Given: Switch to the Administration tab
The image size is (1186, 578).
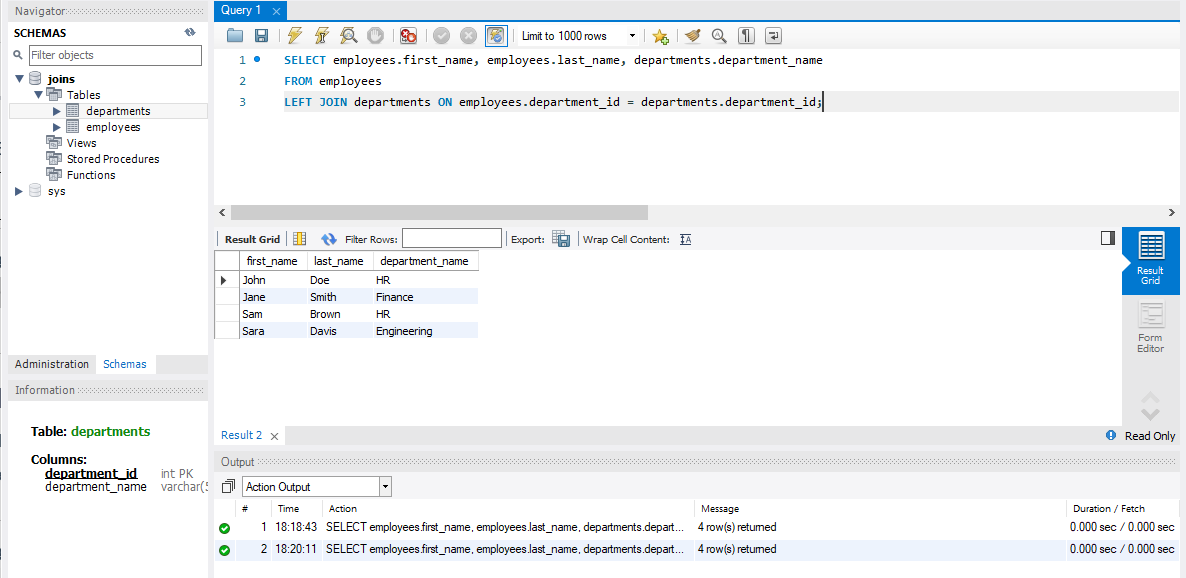Looking at the screenshot, I should pyautogui.click(x=51, y=364).
